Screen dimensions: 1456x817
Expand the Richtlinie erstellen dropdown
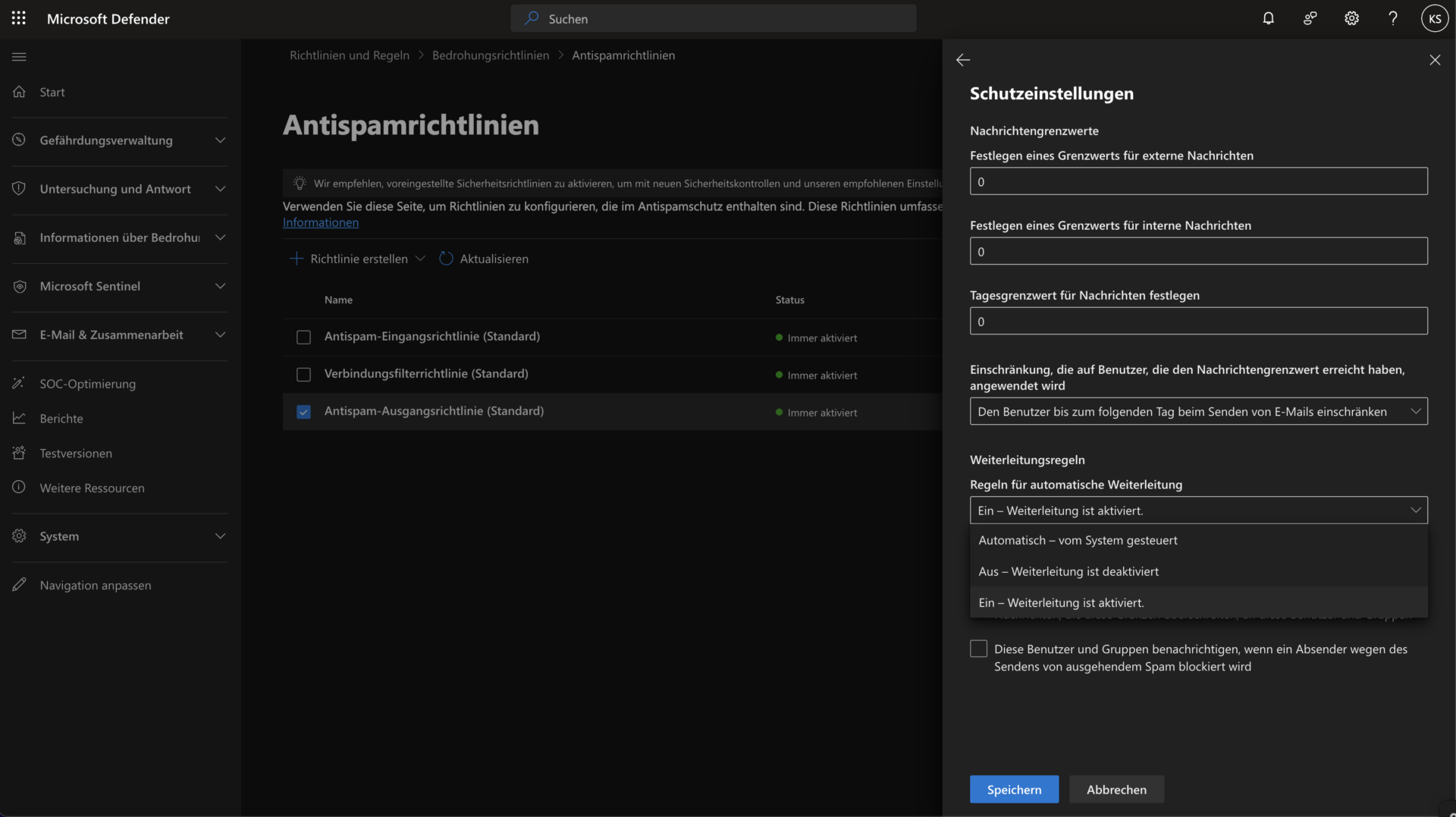click(420, 259)
